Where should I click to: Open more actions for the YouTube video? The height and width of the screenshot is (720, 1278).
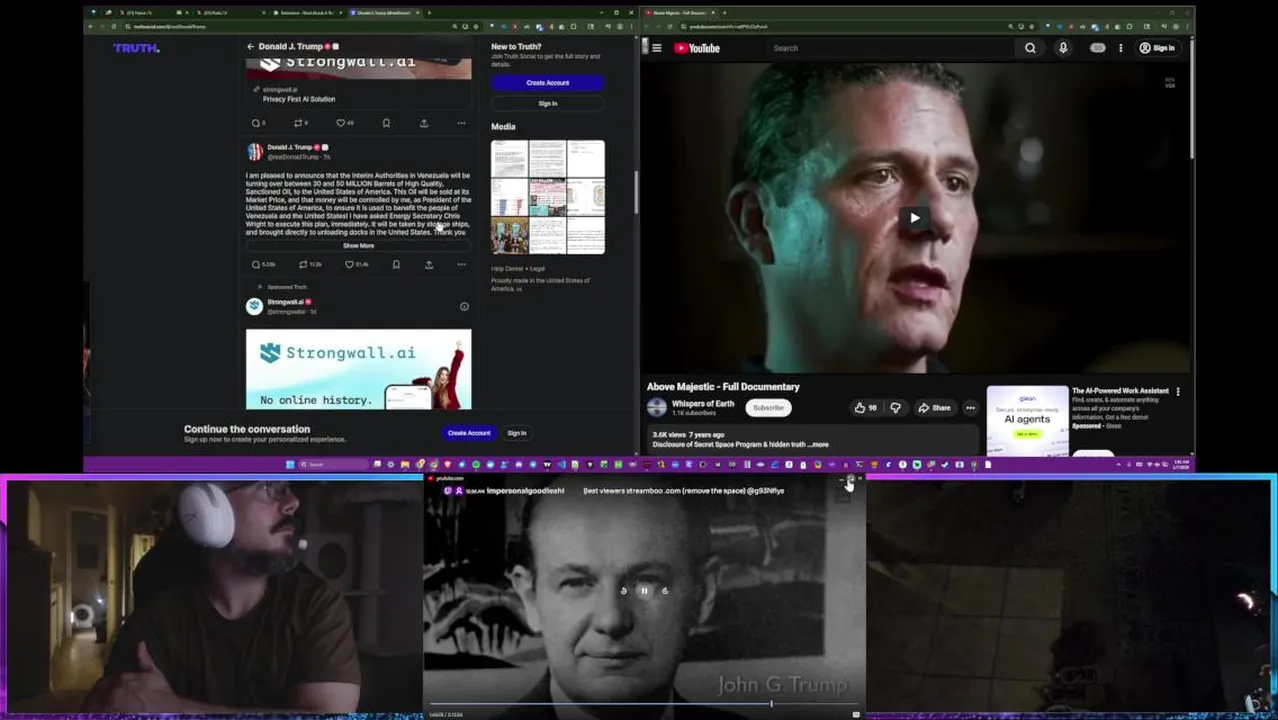coord(970,408)
